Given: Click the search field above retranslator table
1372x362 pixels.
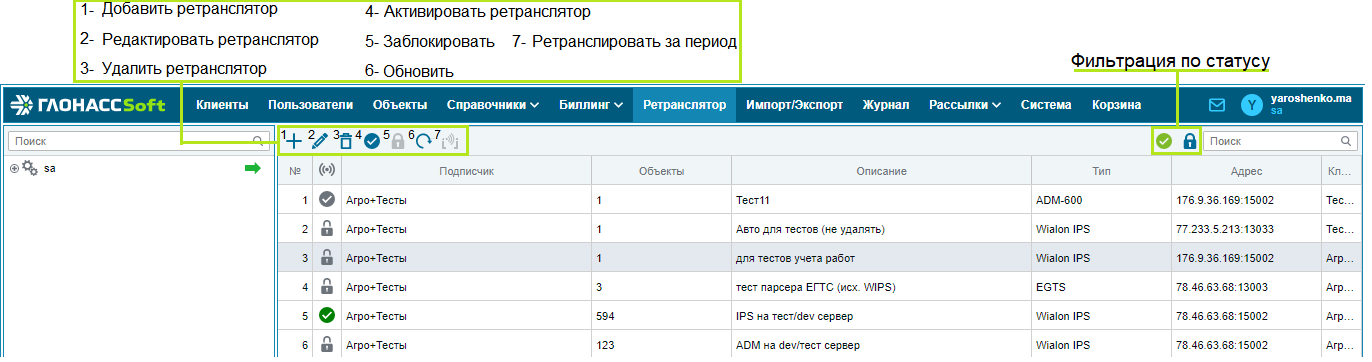Looking at the screenshot, I should tap(1280, 141).
